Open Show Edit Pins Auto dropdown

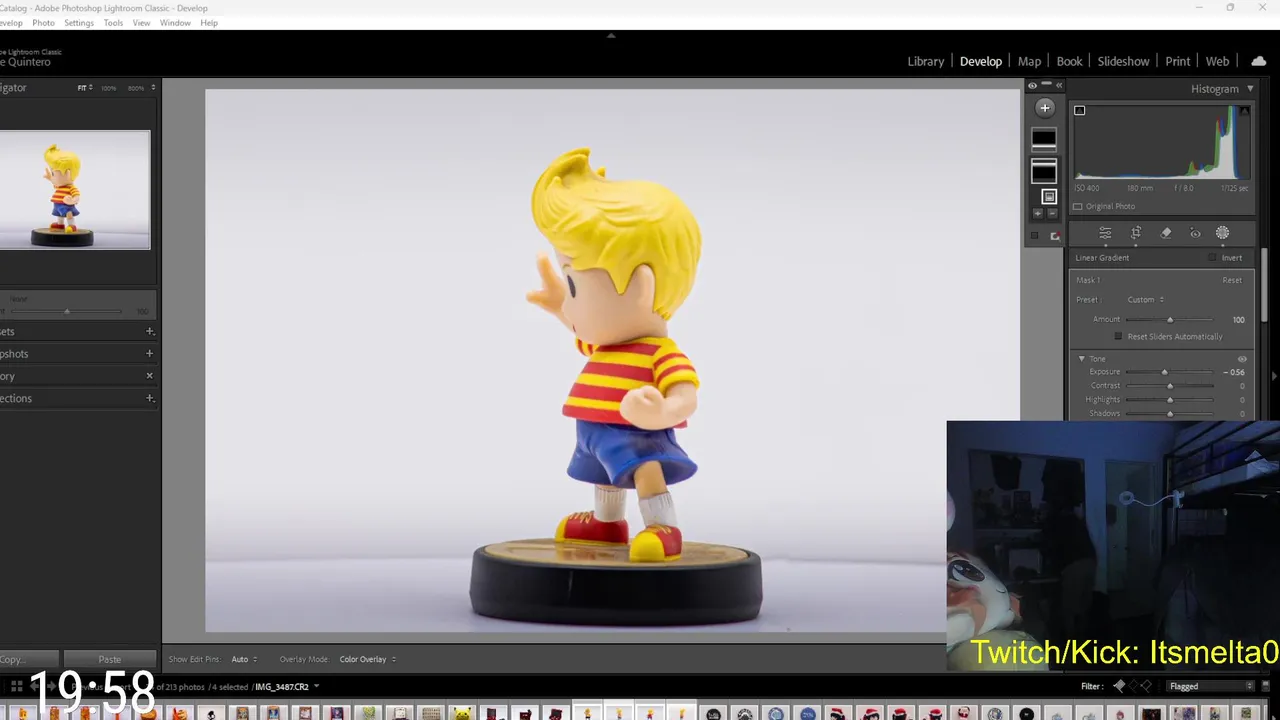[x=244, y=659]
